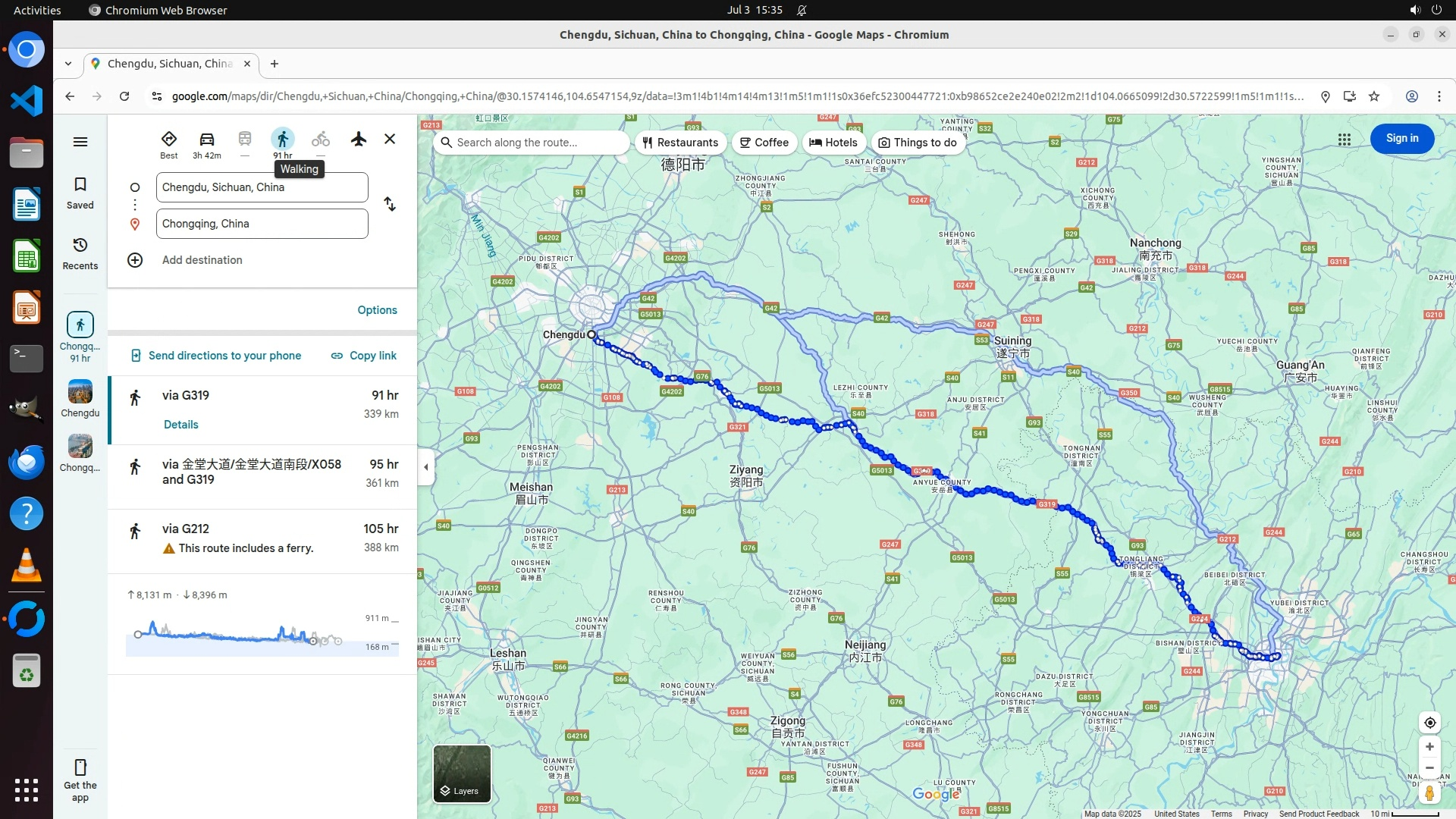
Task: Click the Sign in button
Action: pyautogui.click(x=1401, y=139)
